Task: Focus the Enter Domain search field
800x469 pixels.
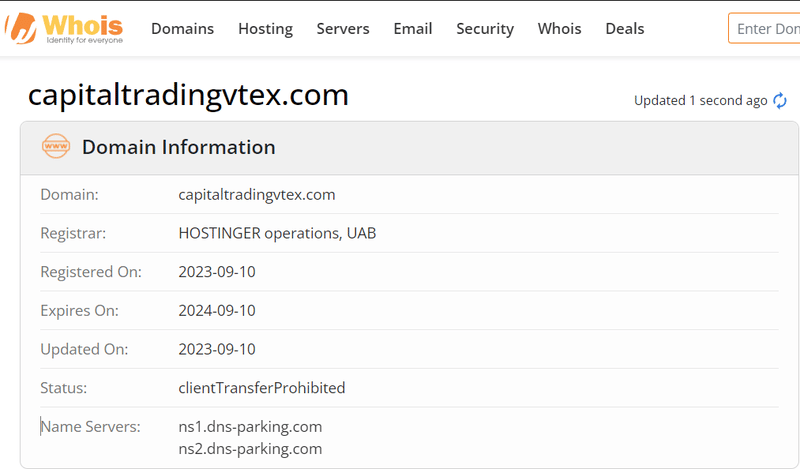Action: (x=764, y=29)
